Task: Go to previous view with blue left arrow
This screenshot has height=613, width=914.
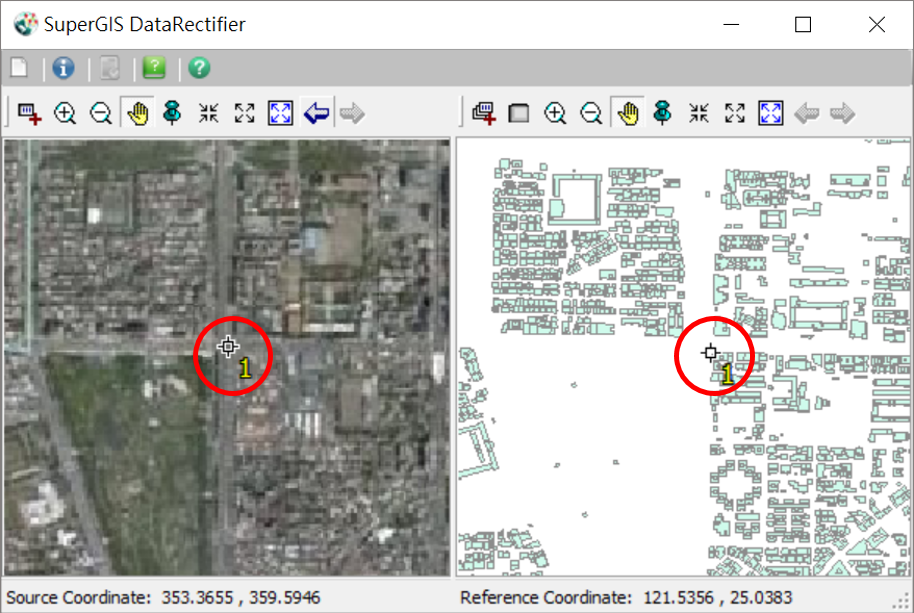Action: 316,113
